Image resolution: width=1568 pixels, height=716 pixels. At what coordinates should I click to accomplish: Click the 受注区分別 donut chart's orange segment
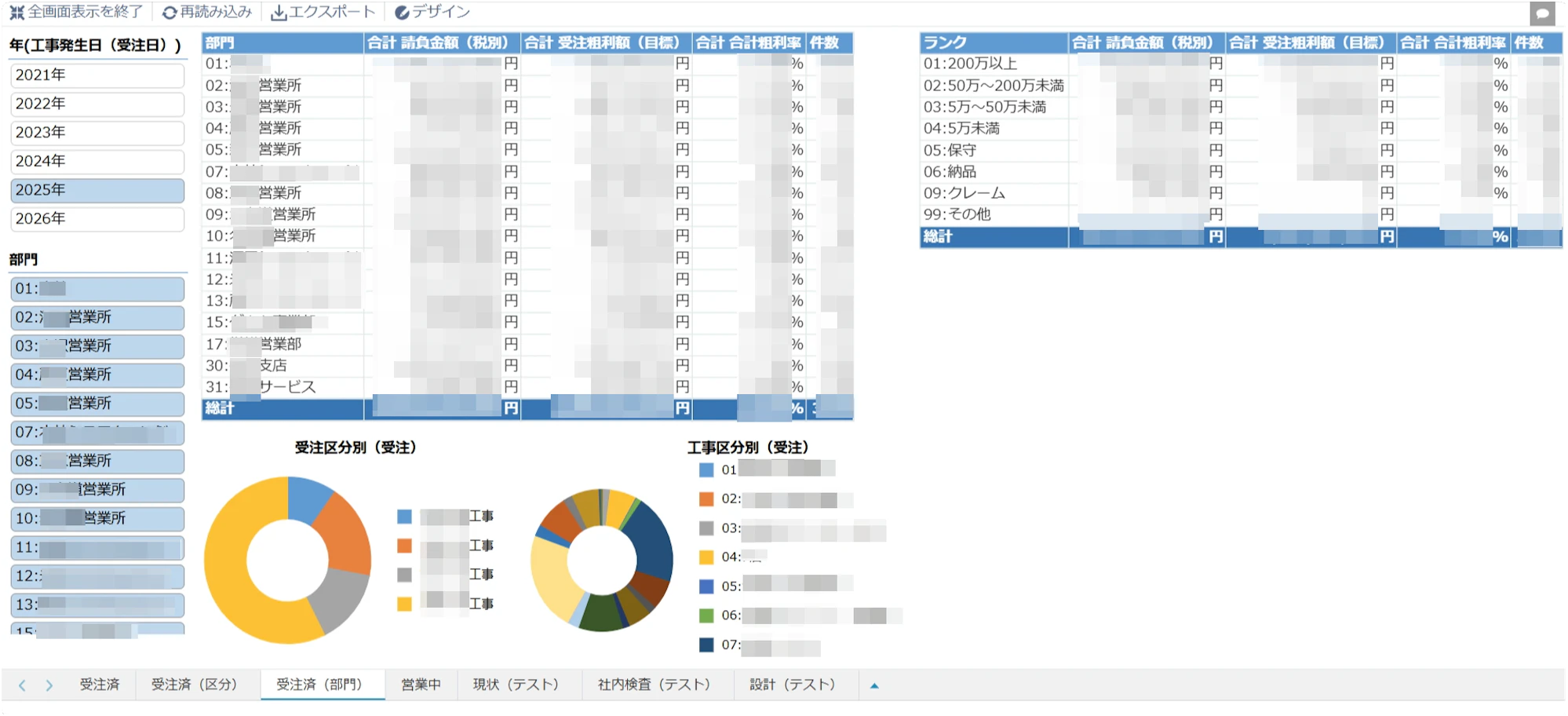tap(346, 534)
